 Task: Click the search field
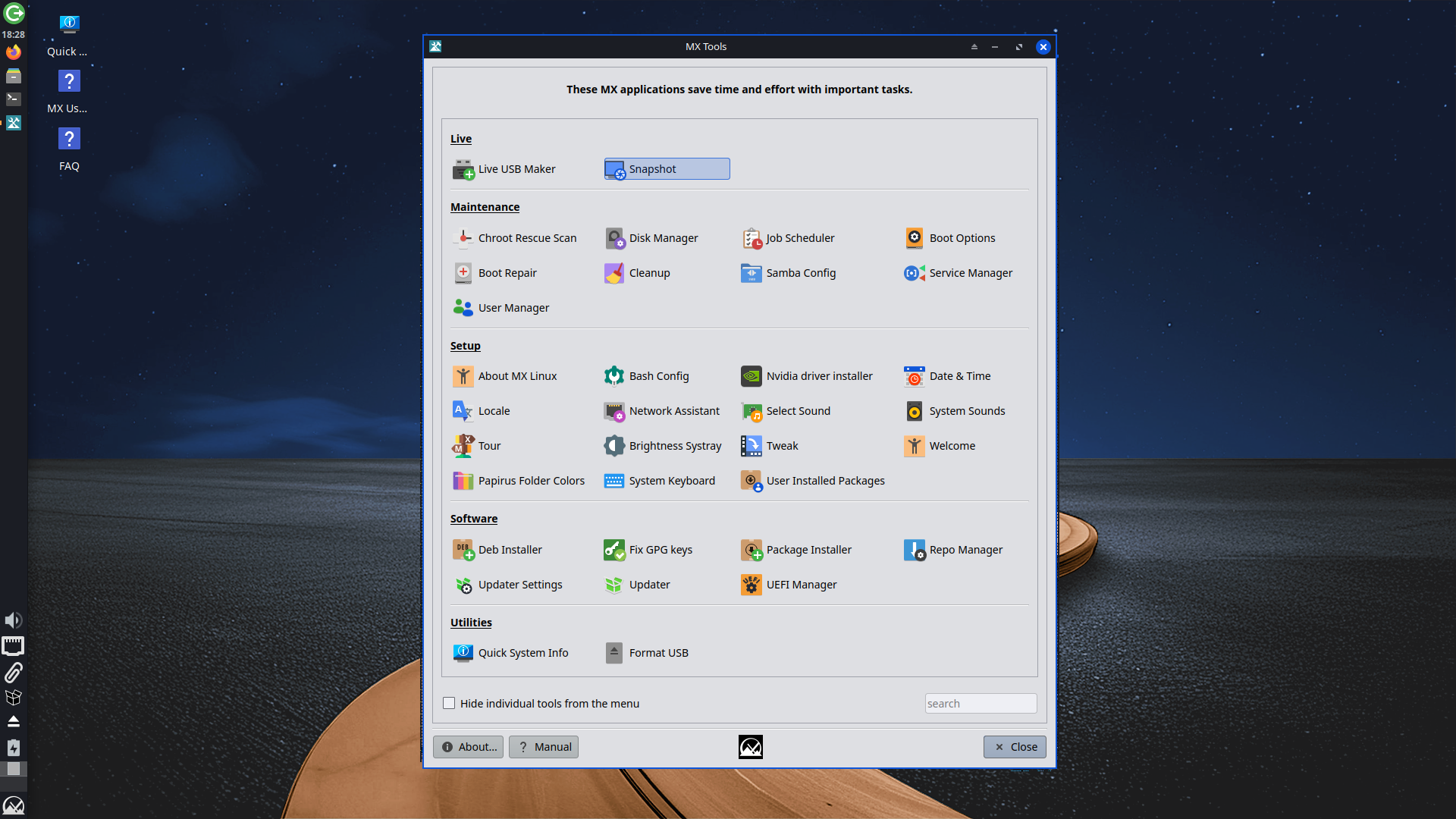[x=981, y=703]
